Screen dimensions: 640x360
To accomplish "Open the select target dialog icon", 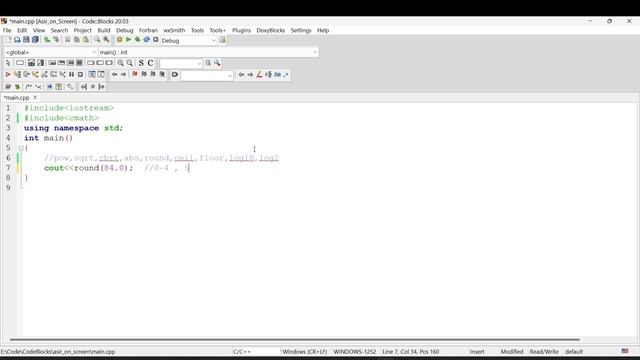I will [222, 40].
